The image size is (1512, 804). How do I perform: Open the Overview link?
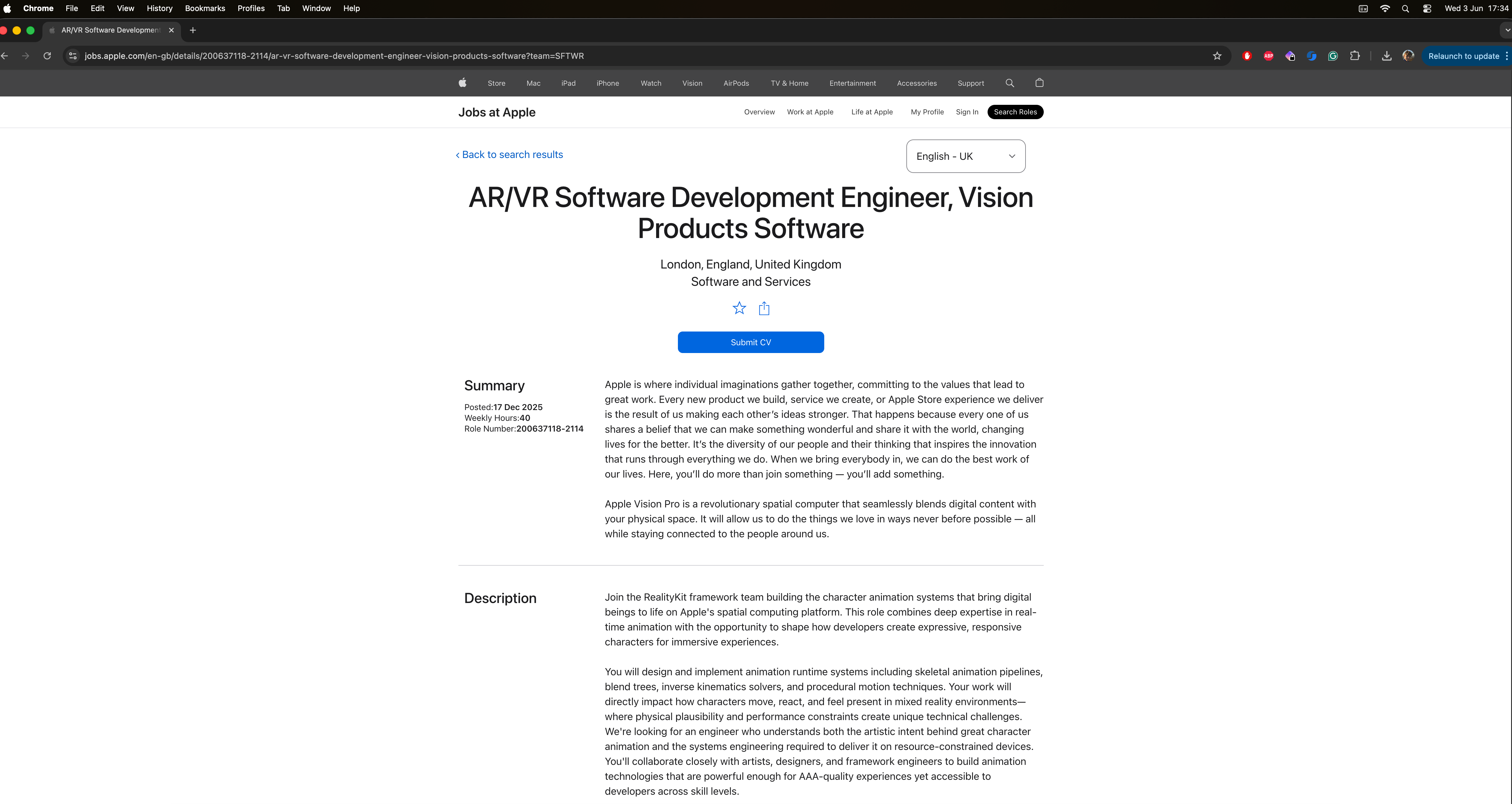pos(759,112)
